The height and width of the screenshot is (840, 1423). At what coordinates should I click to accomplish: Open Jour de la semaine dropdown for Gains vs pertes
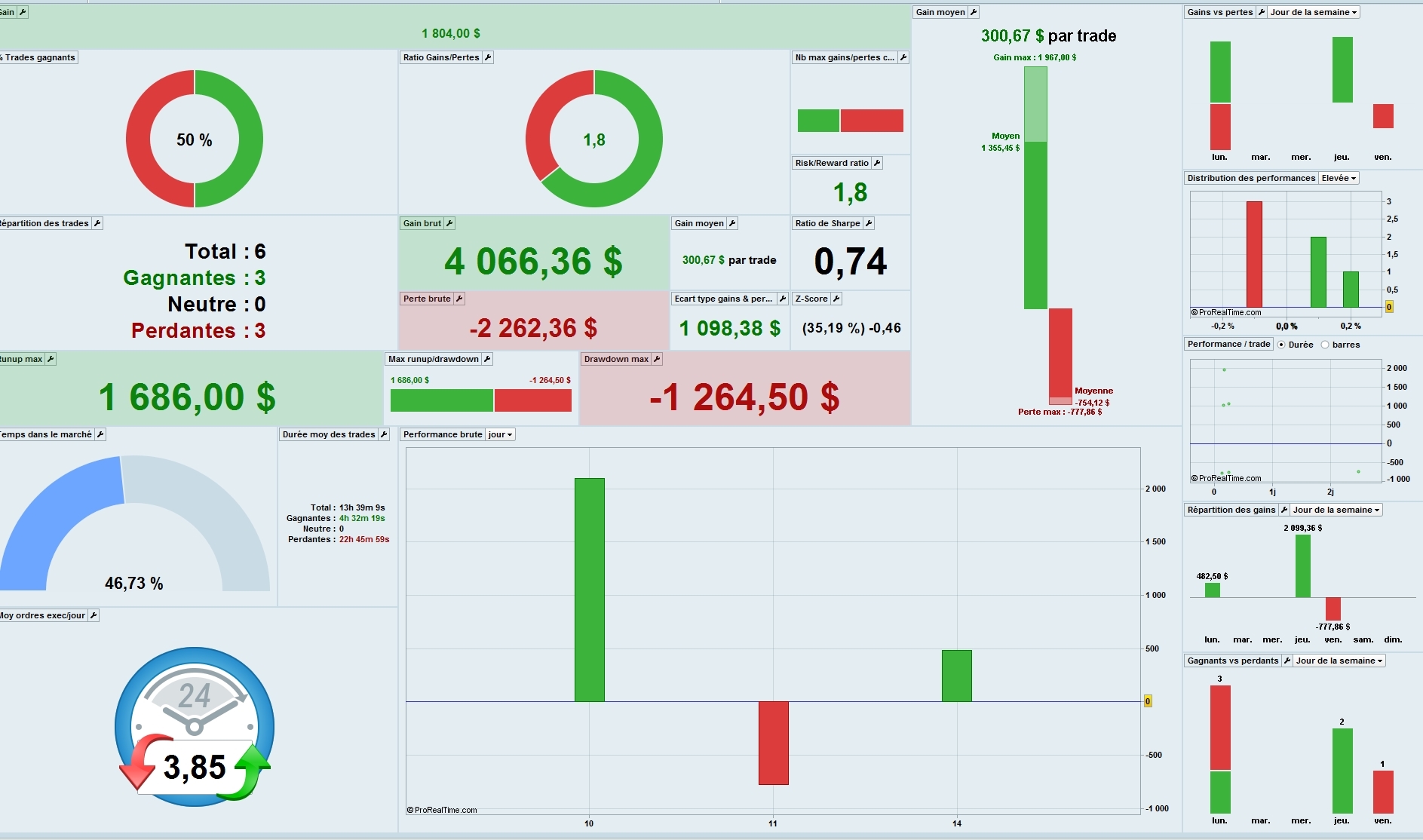[1314, 12]
